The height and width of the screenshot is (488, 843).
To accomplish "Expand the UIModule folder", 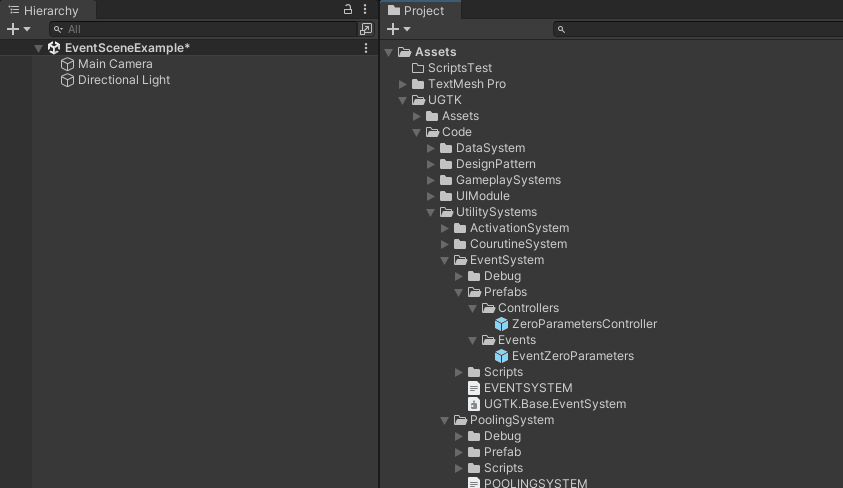I will tap(431, 196).
